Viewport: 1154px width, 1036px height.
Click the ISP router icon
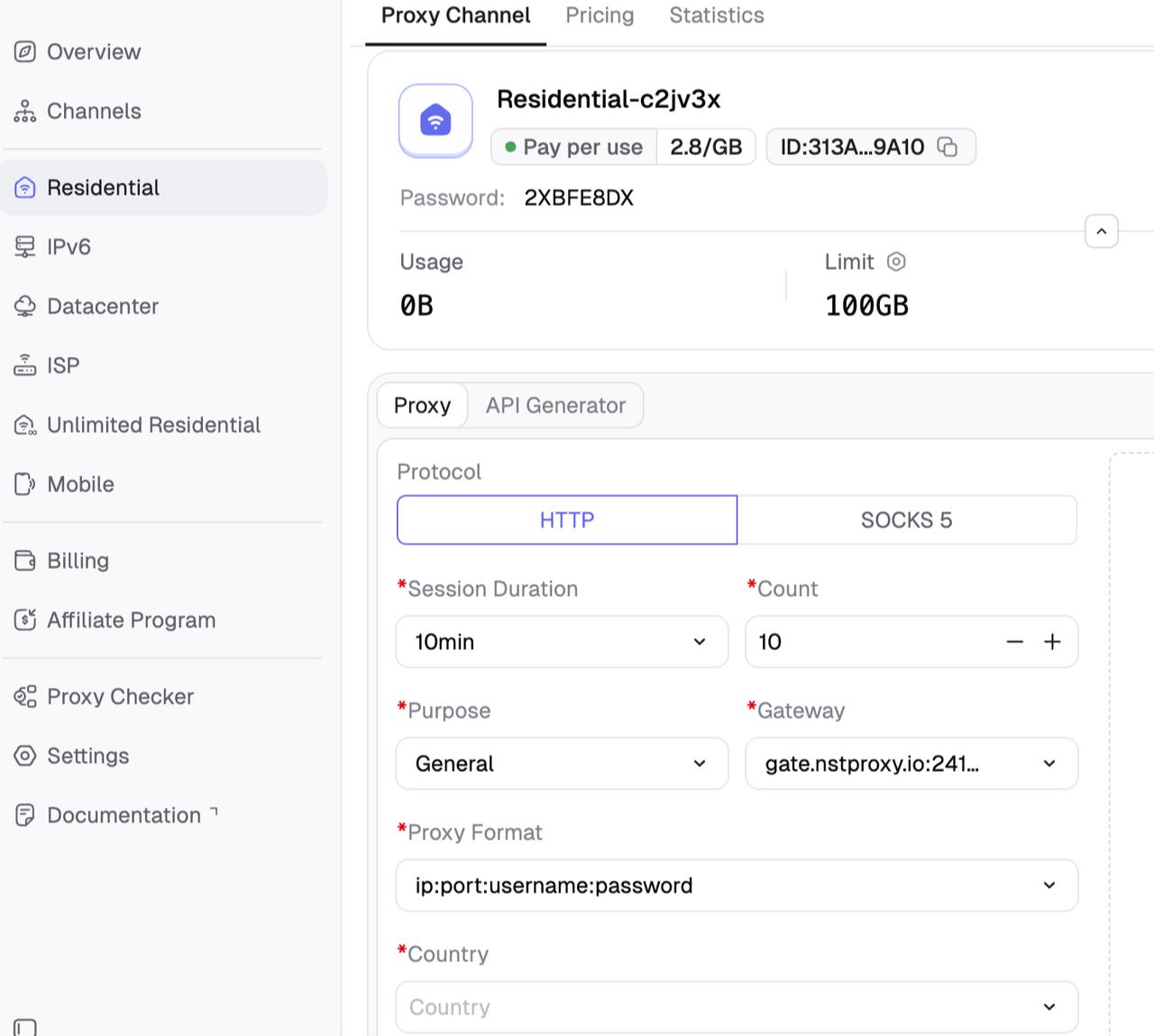[25, 365]
